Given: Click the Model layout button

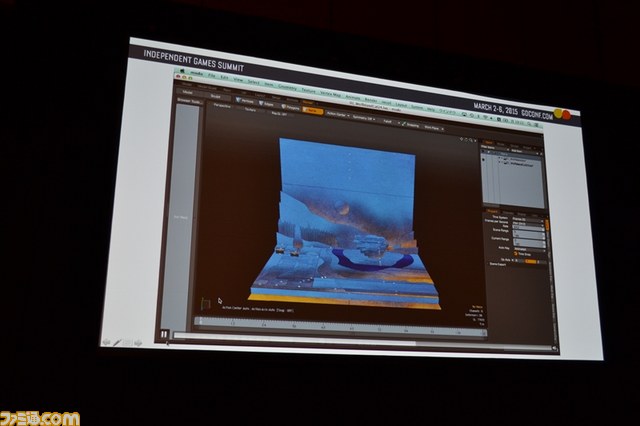Looking at the screenshot, I should point(187,93).
